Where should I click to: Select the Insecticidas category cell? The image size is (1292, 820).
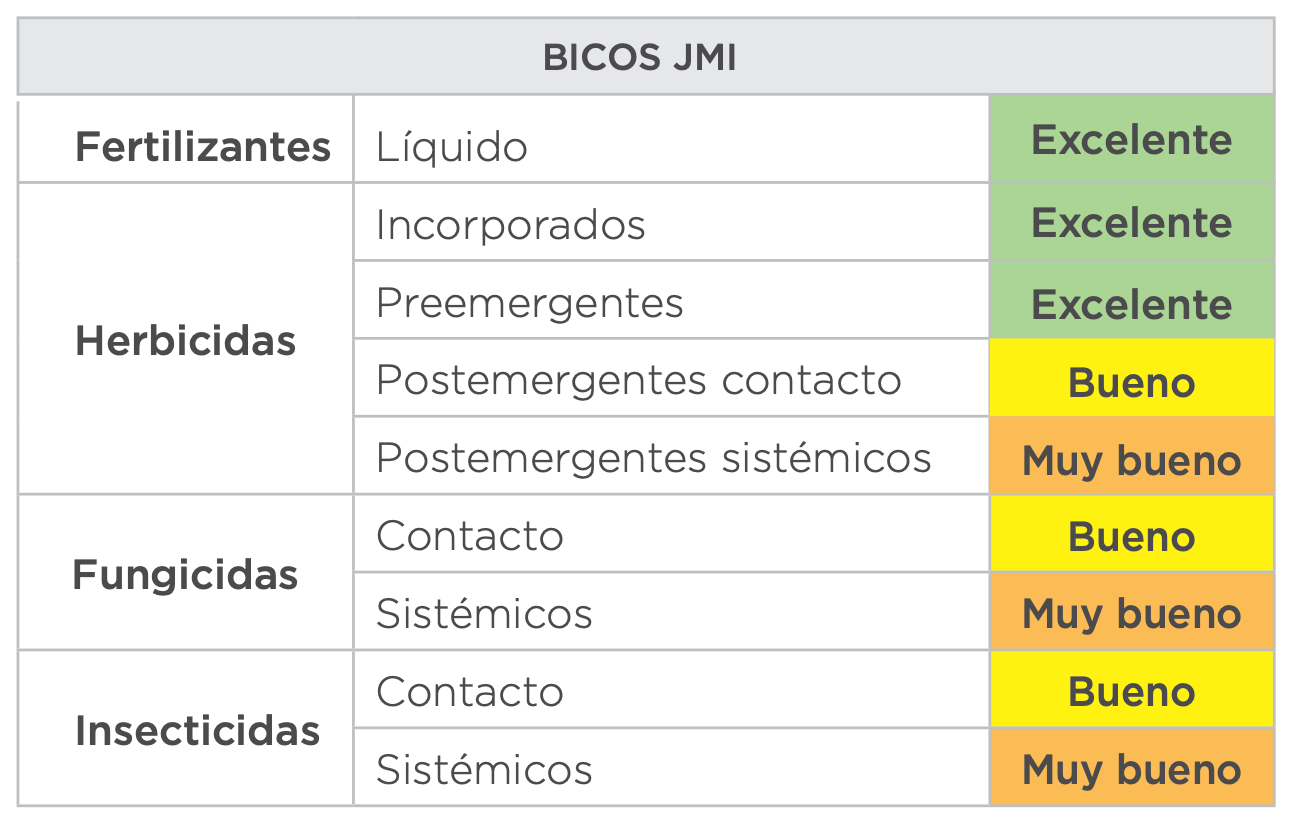point(197,731)
